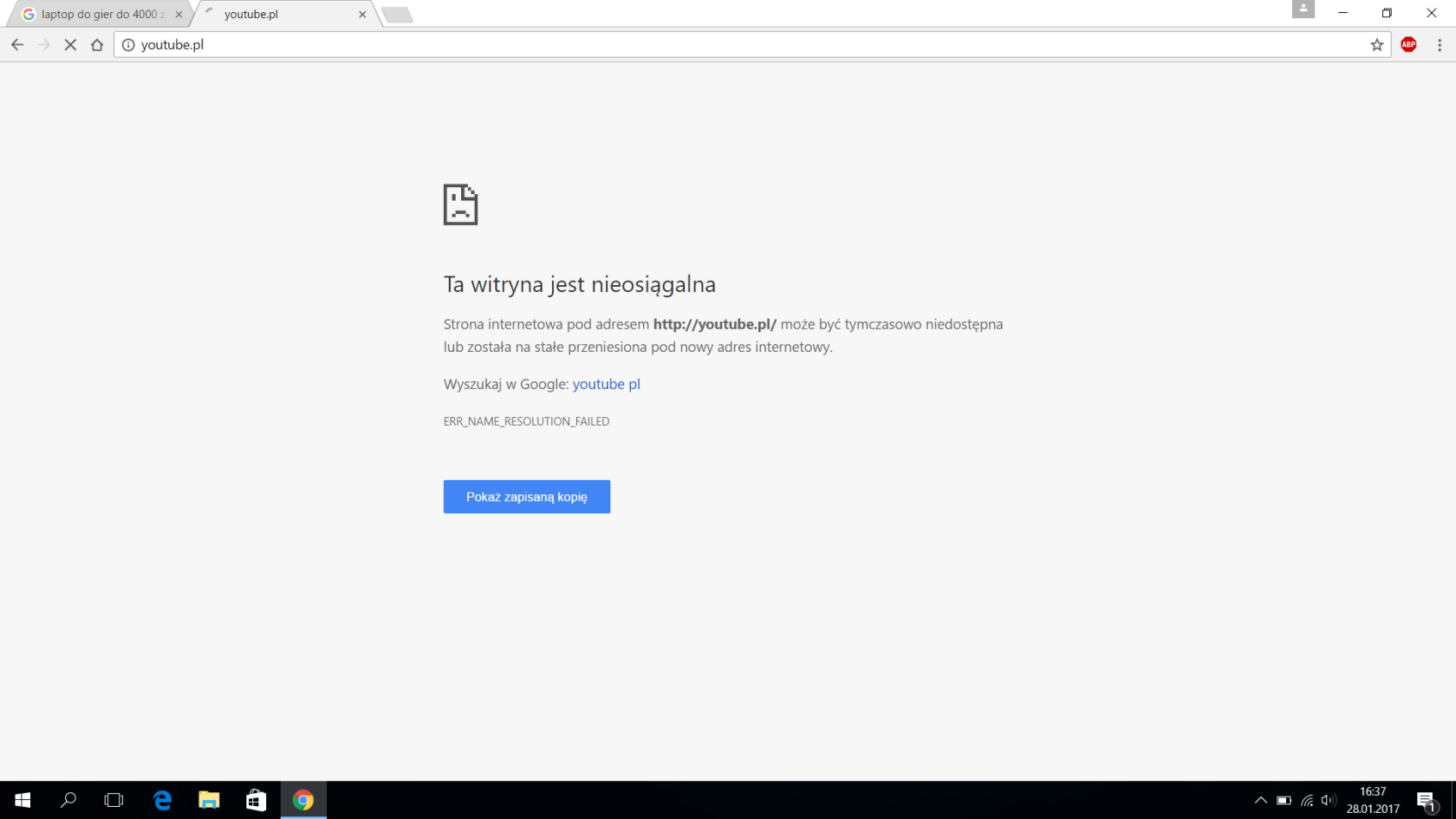
Task: Open the user profile button
Action: point(1303,10)
